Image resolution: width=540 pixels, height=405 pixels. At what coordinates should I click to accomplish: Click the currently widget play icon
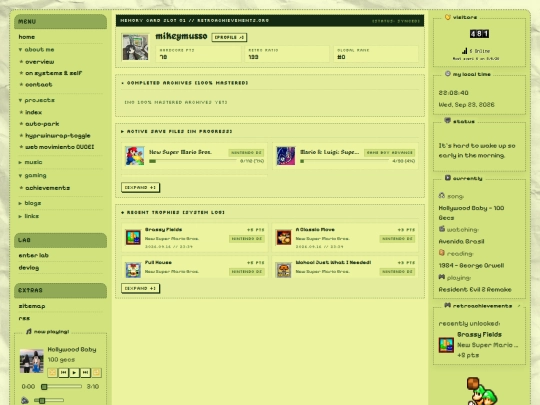pyautogui.click(x=447, y=178)
